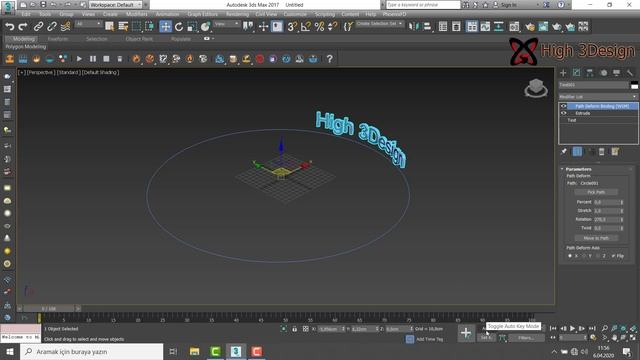Click the Windows Start button

pos(10,351)
